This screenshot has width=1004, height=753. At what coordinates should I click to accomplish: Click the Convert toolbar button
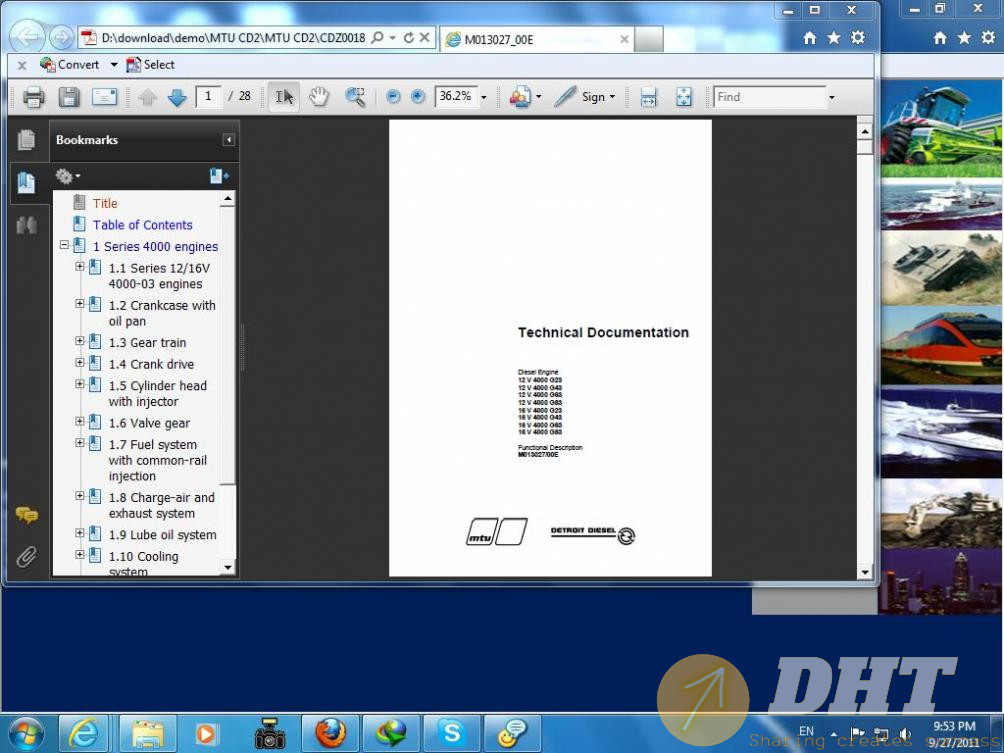pyautogui.click(x=70, y=65)
